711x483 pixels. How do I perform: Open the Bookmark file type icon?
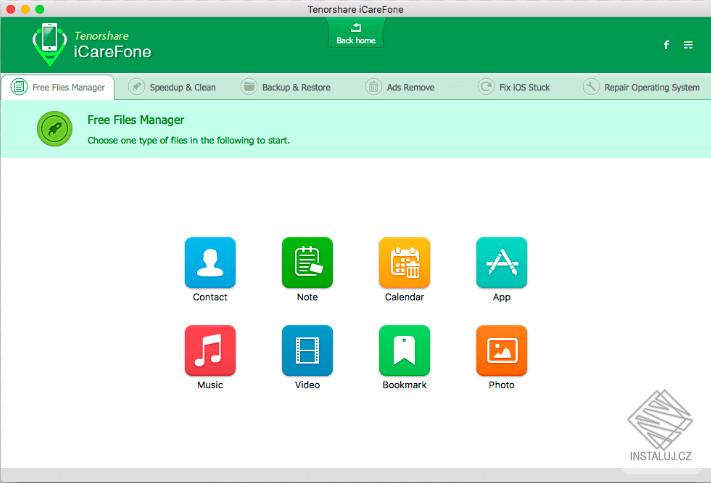tap(404, 350)
